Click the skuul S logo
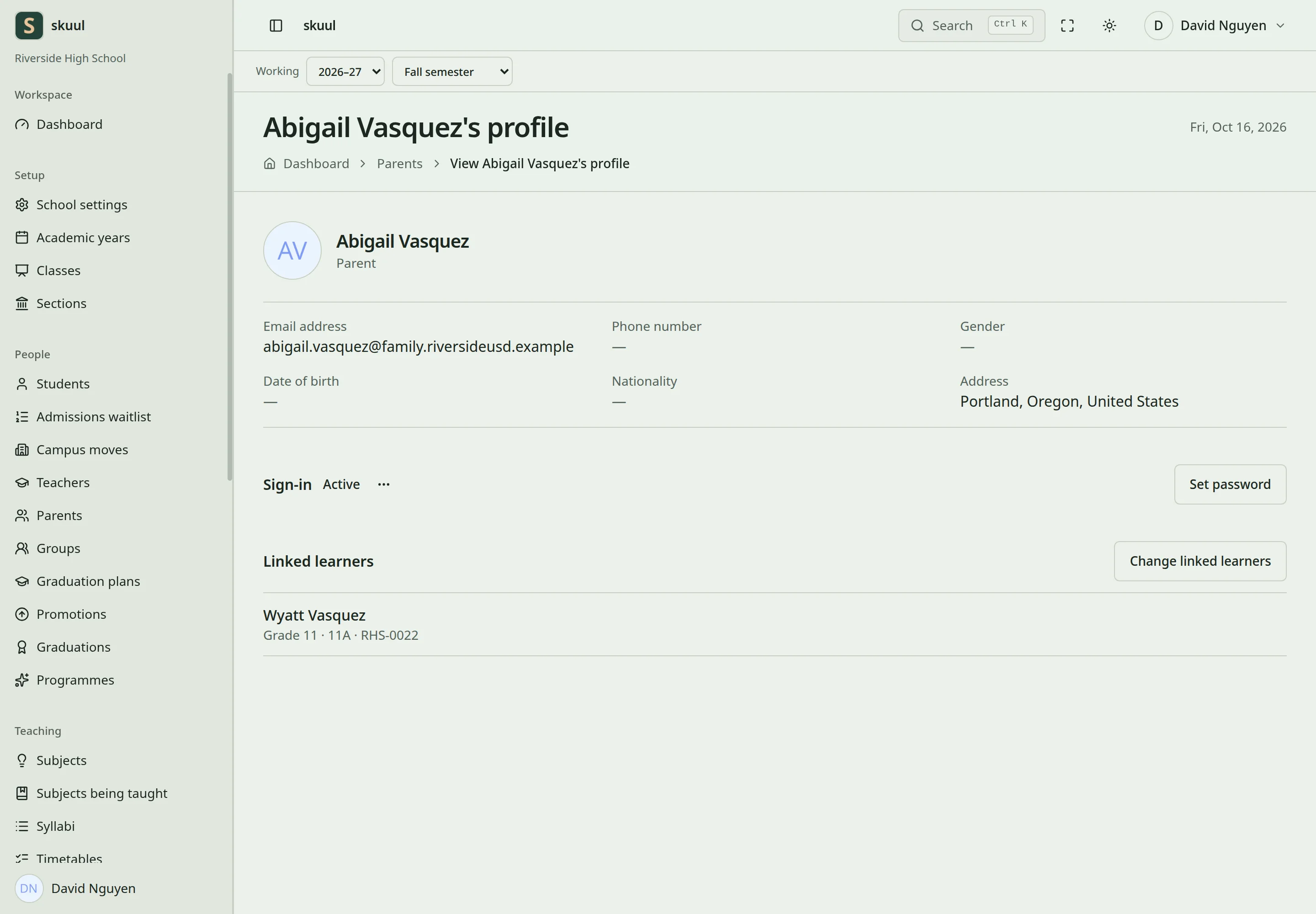Screen dimensions: 1316x914 pos(29,26)
